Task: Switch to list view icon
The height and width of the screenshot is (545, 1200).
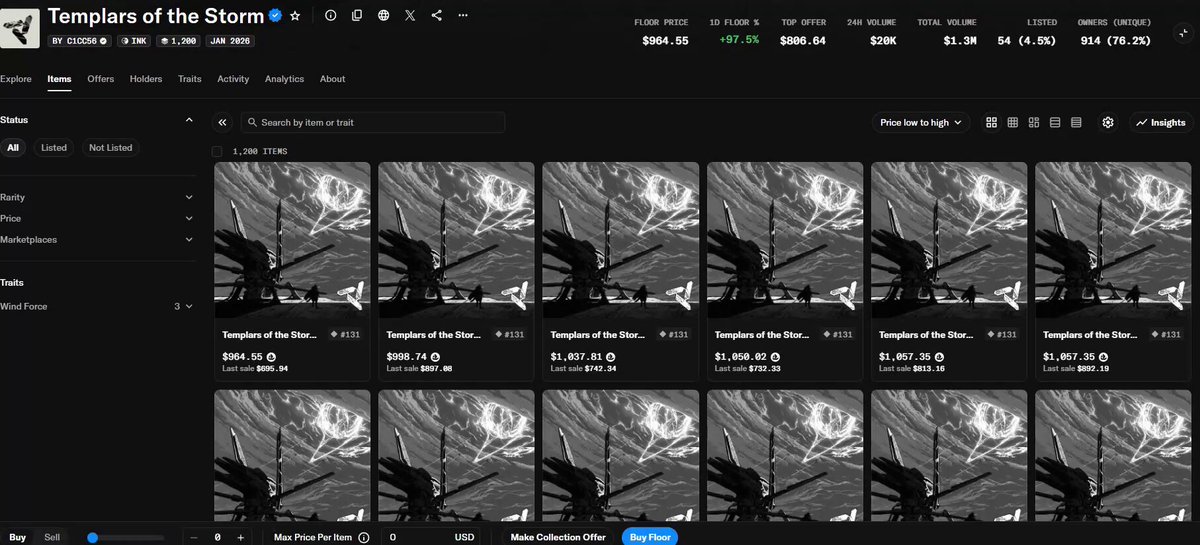Action: pos(1055,122)
